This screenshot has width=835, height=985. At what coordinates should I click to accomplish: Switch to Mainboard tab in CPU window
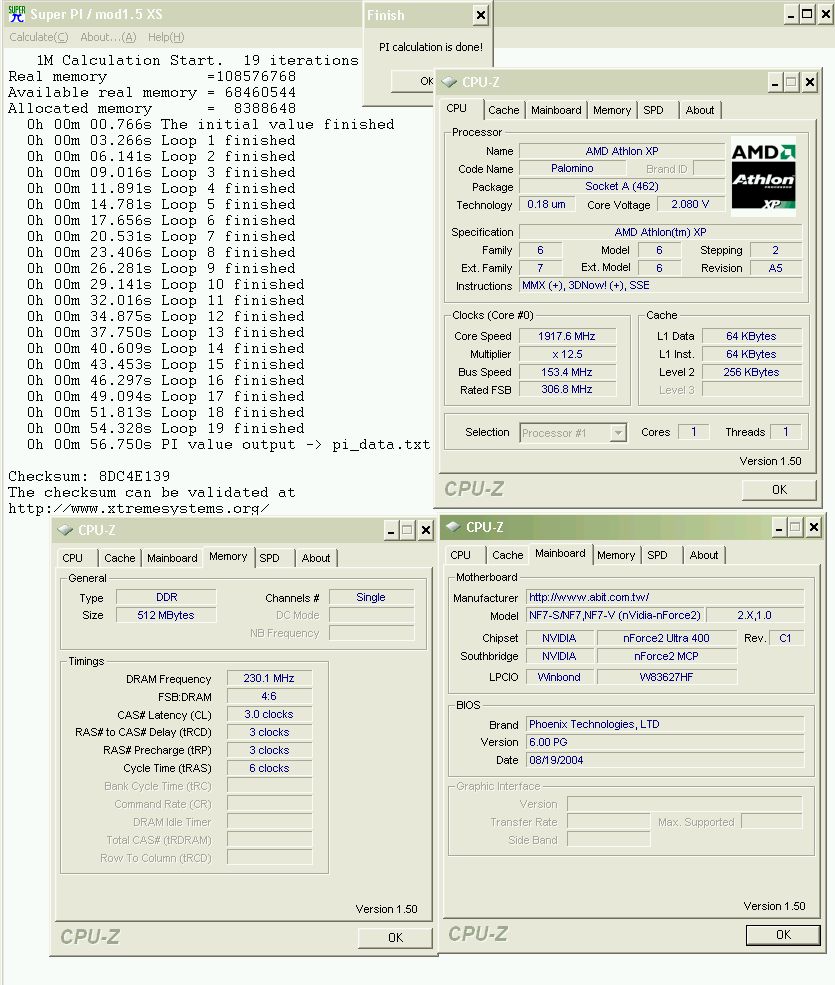[x=556, y=110]
